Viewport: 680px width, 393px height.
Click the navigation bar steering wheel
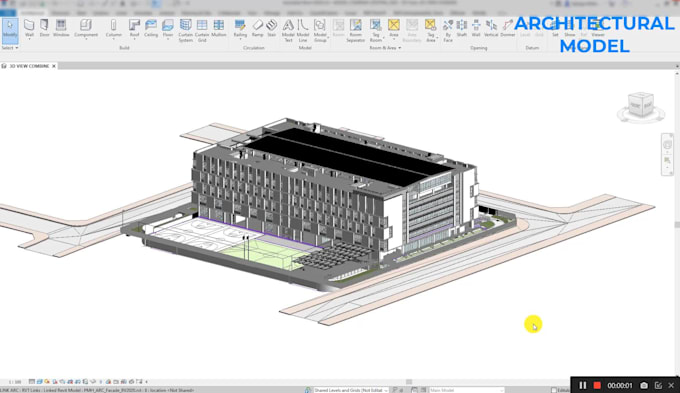tap(667, 145)
